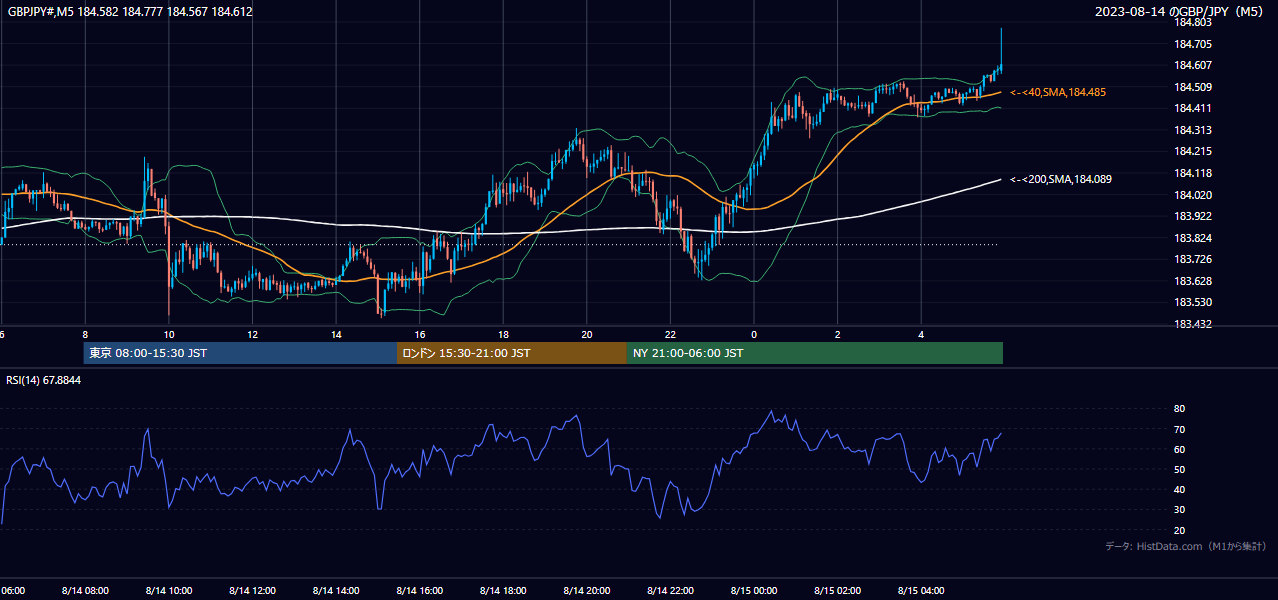Viewport: 1278px width, 600px height.
Task: Click the 8/14 16:00 time axis label
Action: click(419, 591)
